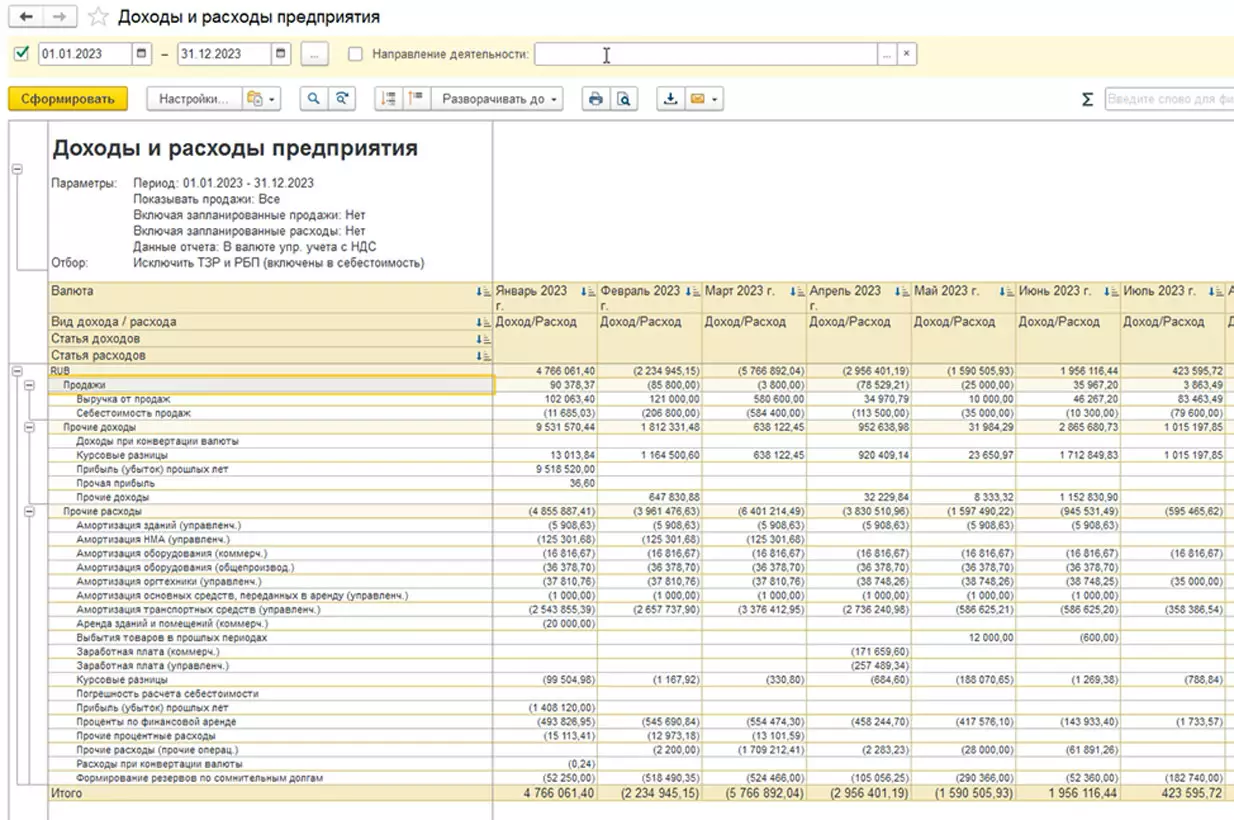Open calendar for start date 01.01.2023
This screenshot has width=1234, height=820.
(142, 54)
